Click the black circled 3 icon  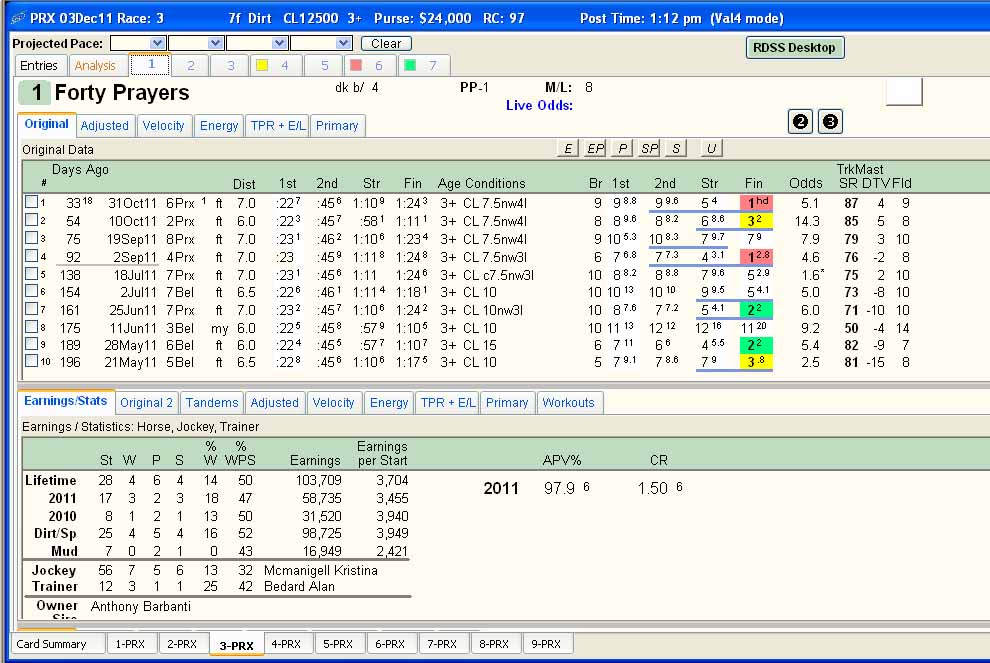[x=830, y=121]
